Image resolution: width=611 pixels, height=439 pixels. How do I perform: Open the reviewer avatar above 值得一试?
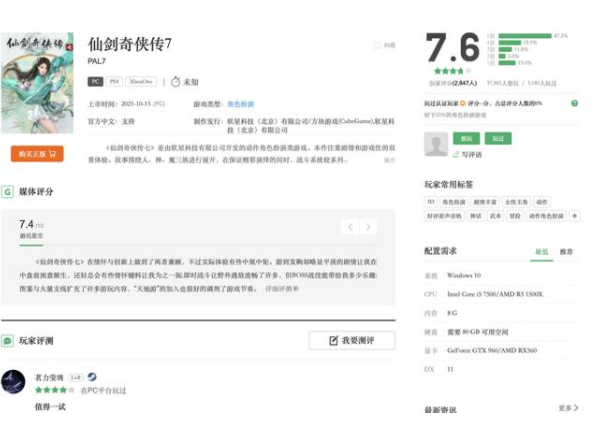point(13,382)
